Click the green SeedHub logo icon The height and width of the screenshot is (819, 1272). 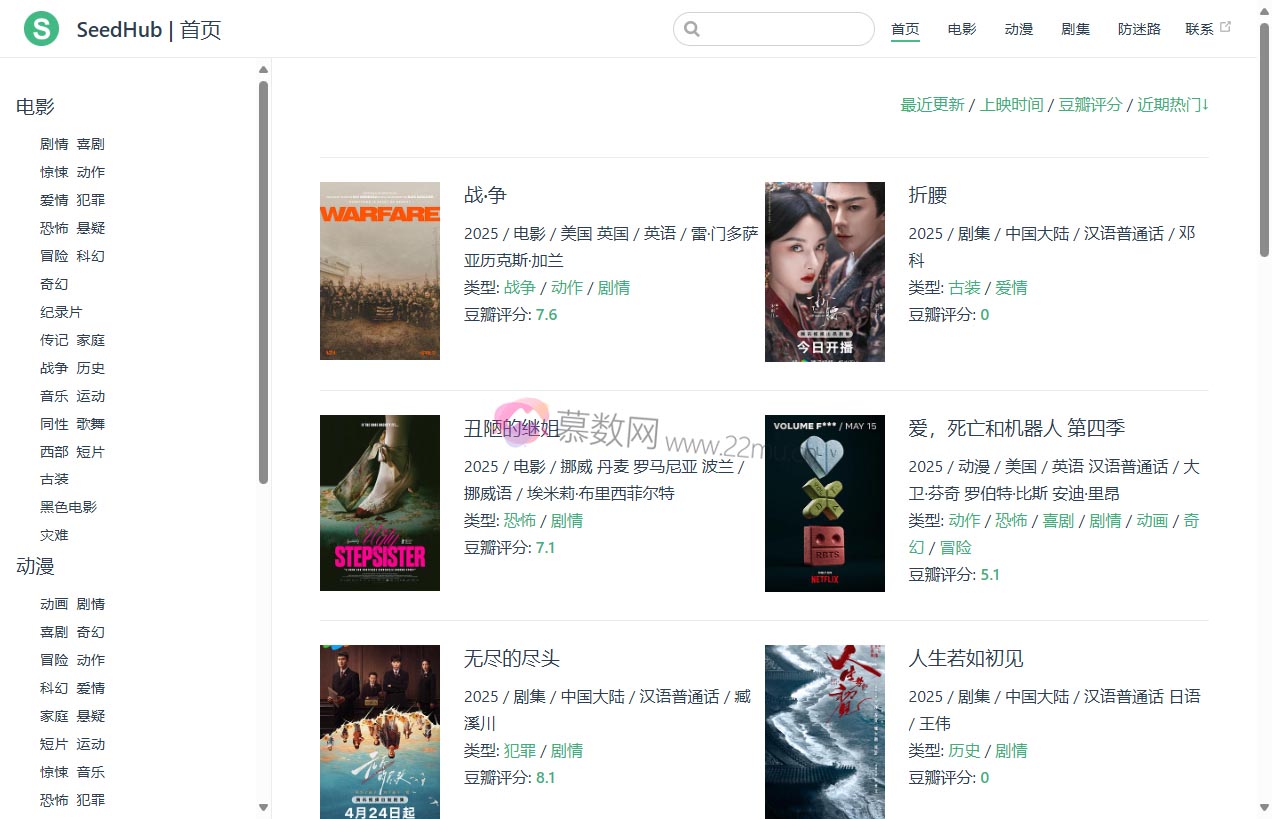tap(41, 29)
